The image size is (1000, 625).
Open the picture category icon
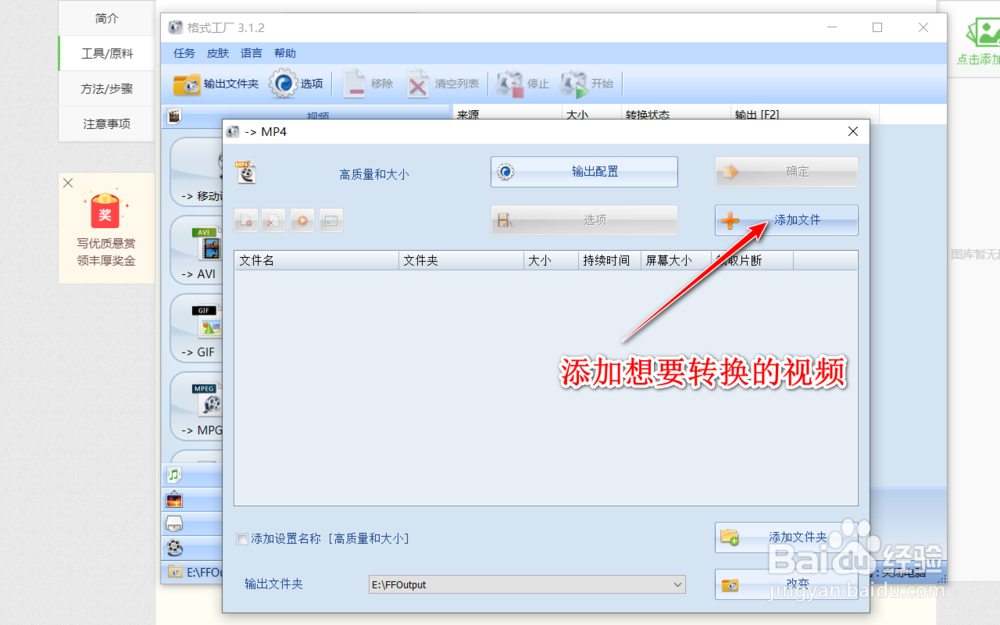click(174, 499)
